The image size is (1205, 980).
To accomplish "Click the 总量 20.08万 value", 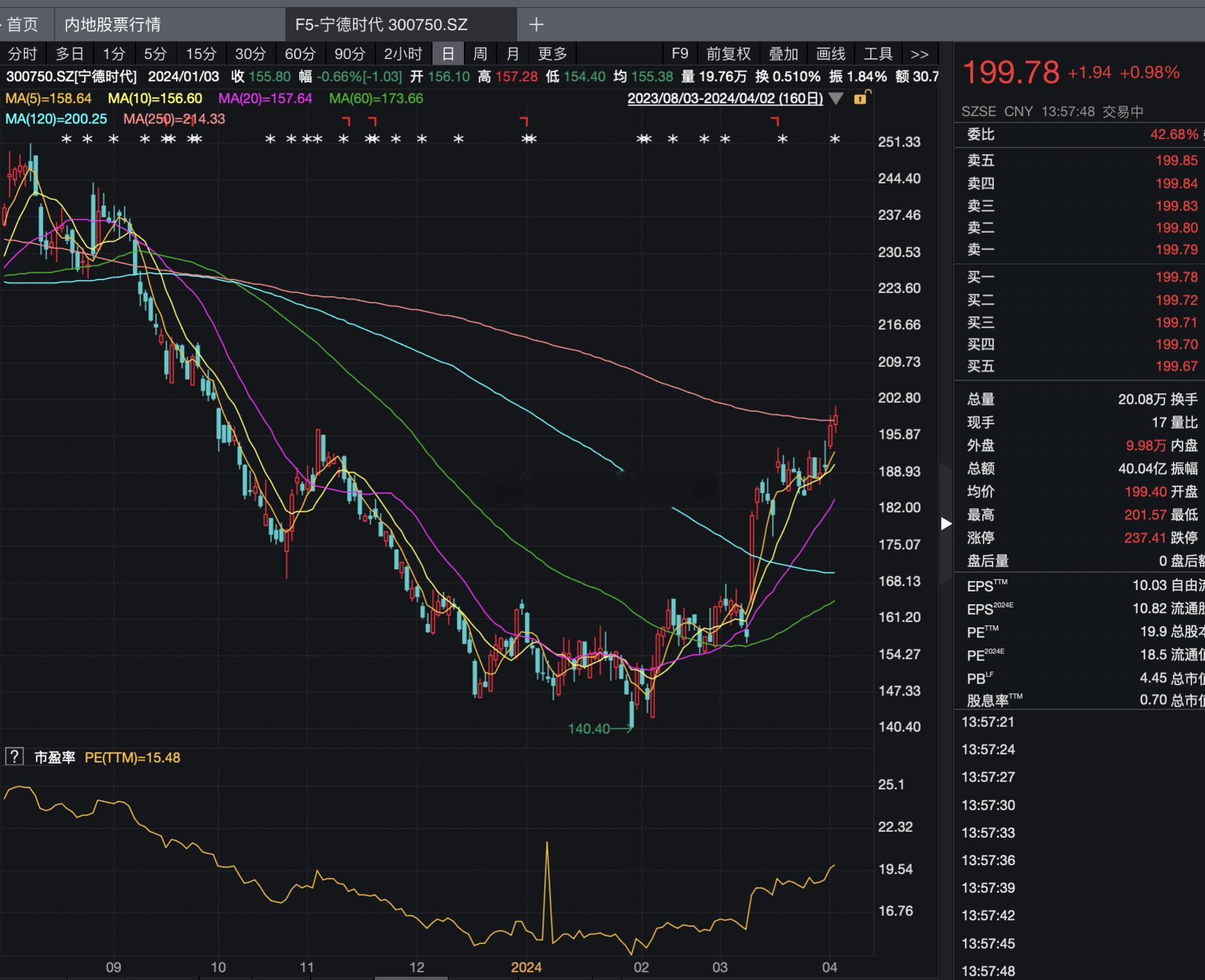I will point(1142,400).
